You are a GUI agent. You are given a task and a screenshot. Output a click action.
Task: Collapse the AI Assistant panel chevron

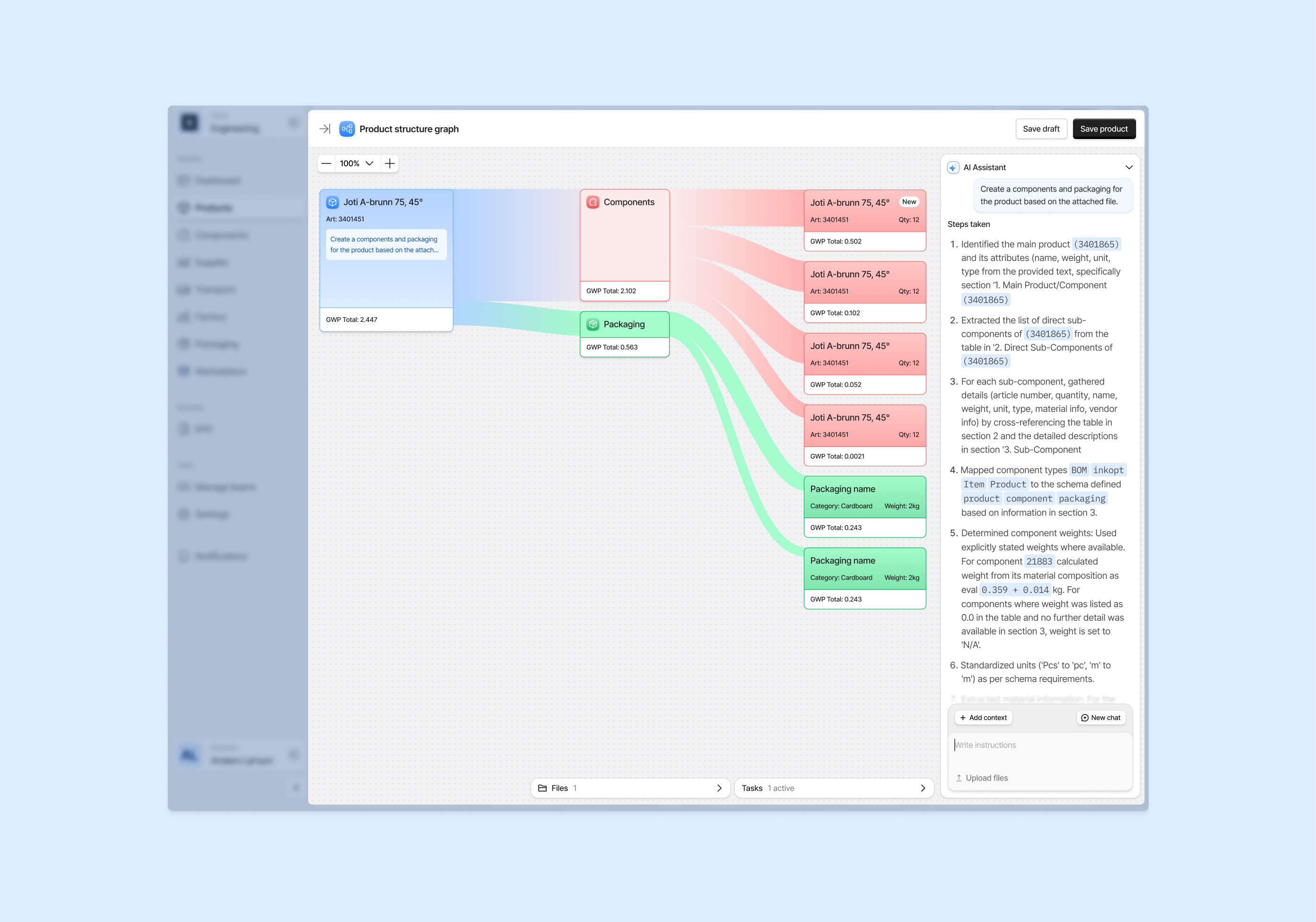point(1129,167)
